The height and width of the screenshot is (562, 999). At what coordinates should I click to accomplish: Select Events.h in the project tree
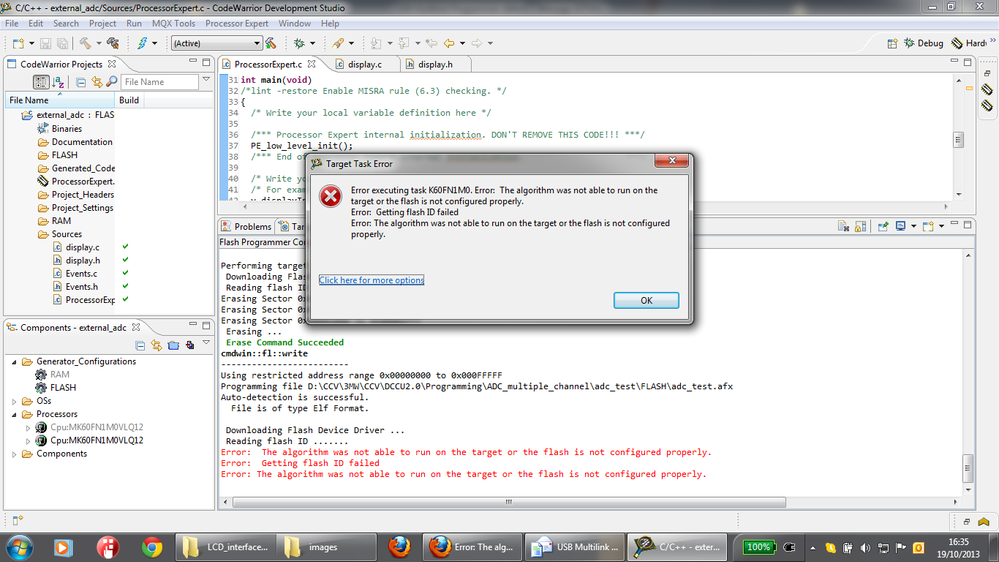tap(81, 287)
